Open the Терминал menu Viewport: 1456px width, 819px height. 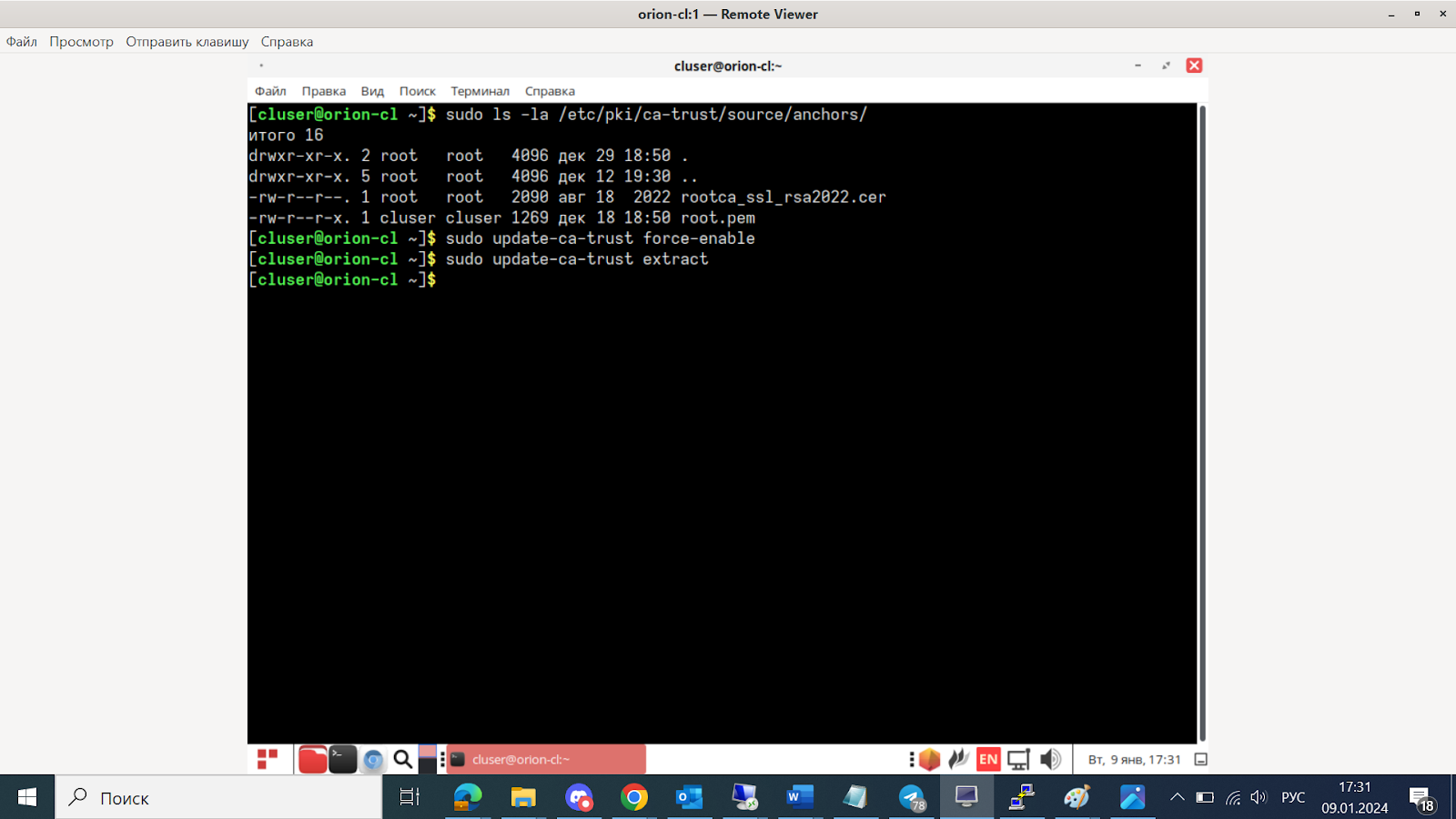(480, 91)
